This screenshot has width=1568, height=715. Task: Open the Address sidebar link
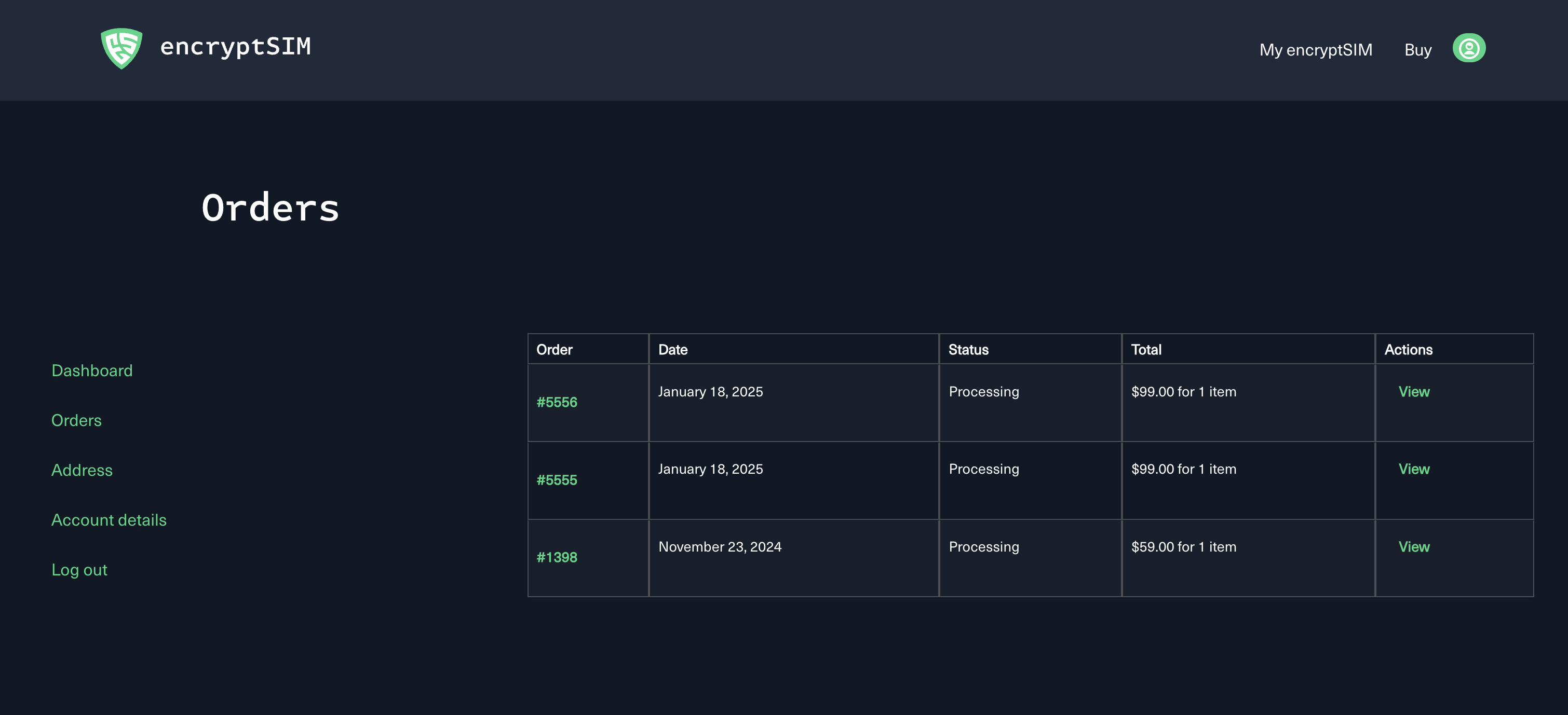pyautogui.click(x=82, y=471)
